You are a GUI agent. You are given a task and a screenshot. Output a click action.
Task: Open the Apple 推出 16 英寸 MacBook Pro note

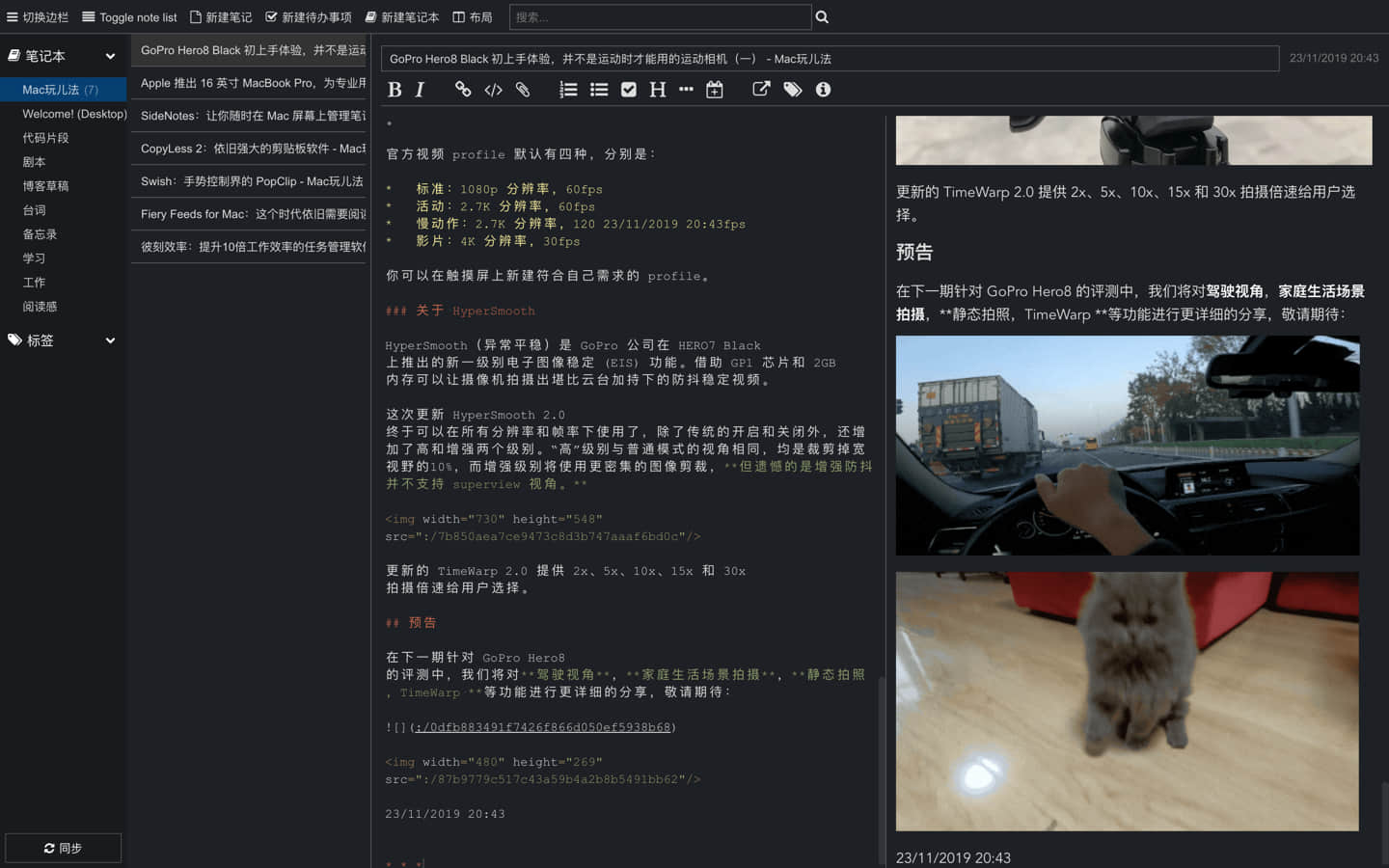click(250, 83)
